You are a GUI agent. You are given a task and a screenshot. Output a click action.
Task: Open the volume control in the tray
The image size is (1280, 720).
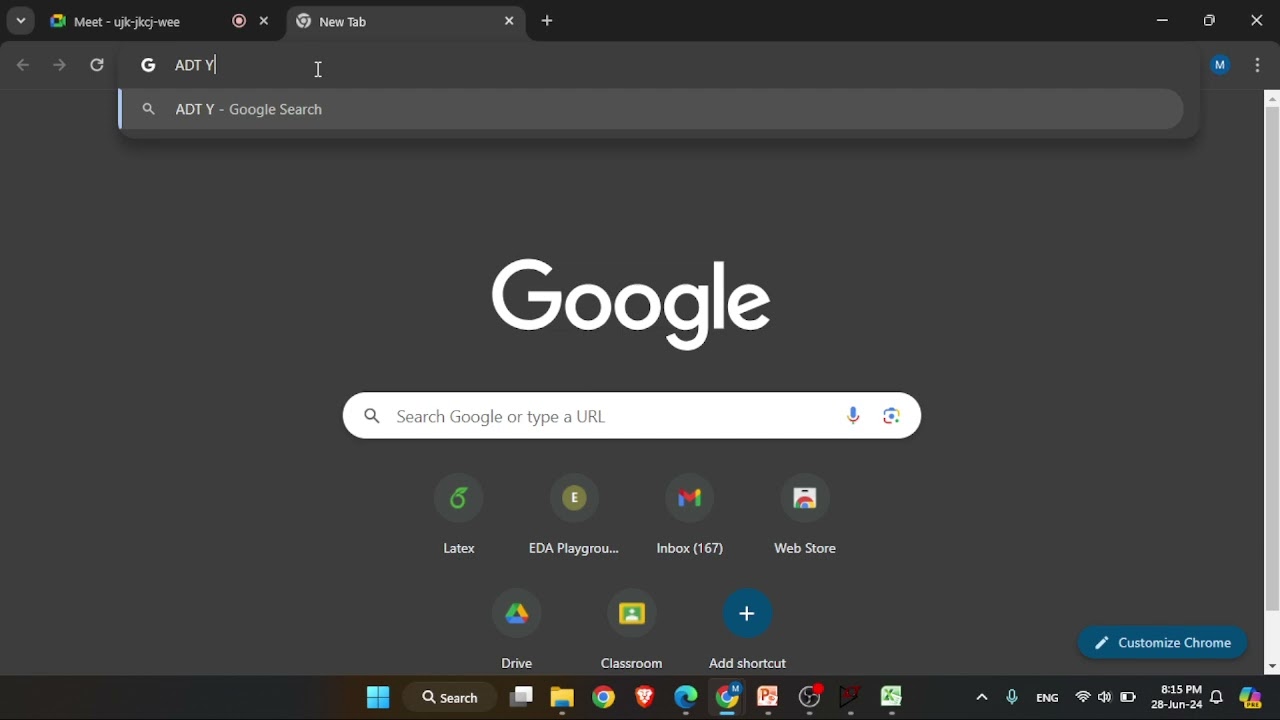[1105, 698]
